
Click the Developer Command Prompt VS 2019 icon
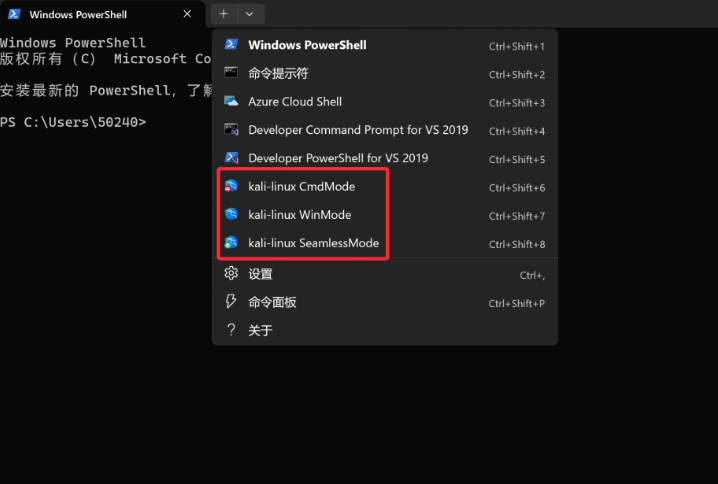tap(231, 130)
